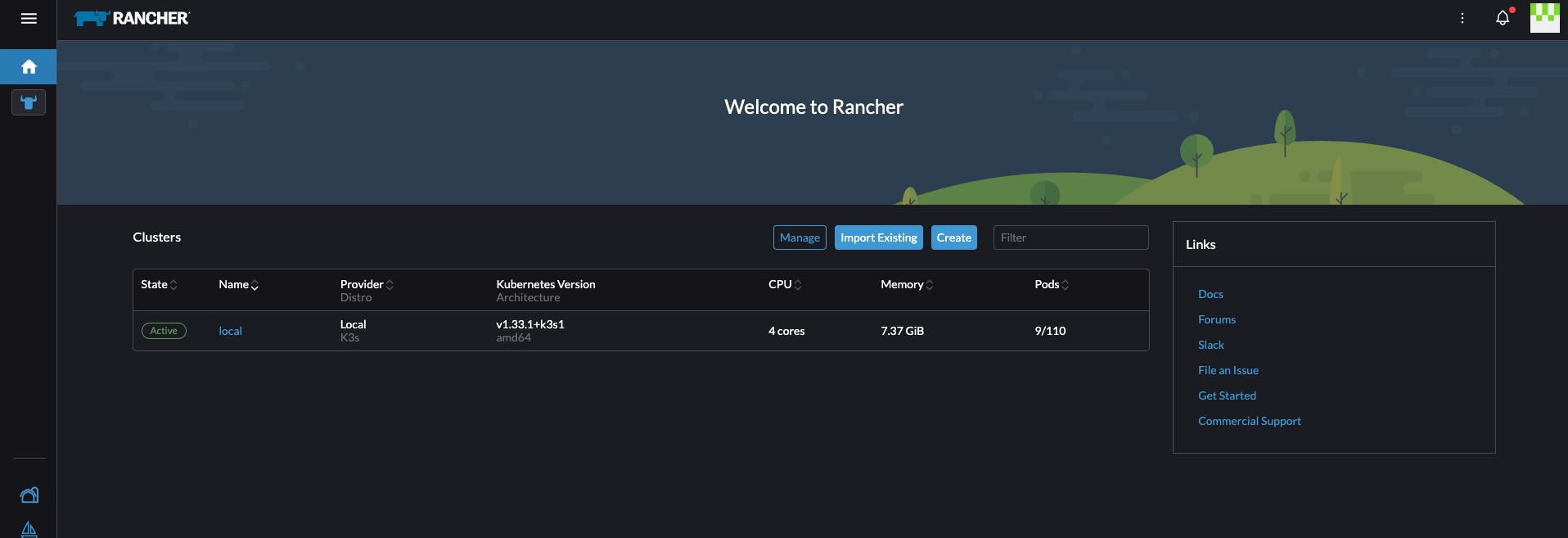Open the Forums link
The image size is (1568, 538).
pyautogui.click(x=1217, y=319)
